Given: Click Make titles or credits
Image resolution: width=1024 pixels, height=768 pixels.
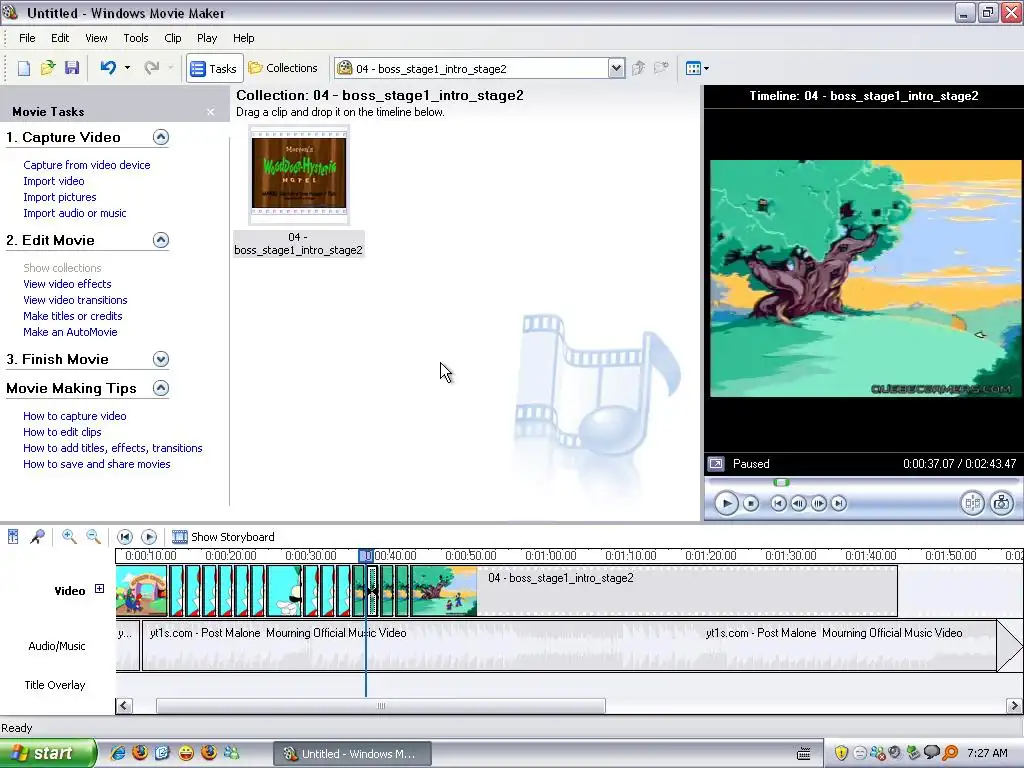Looking at the screenshot, I should (x=72, y=316).
